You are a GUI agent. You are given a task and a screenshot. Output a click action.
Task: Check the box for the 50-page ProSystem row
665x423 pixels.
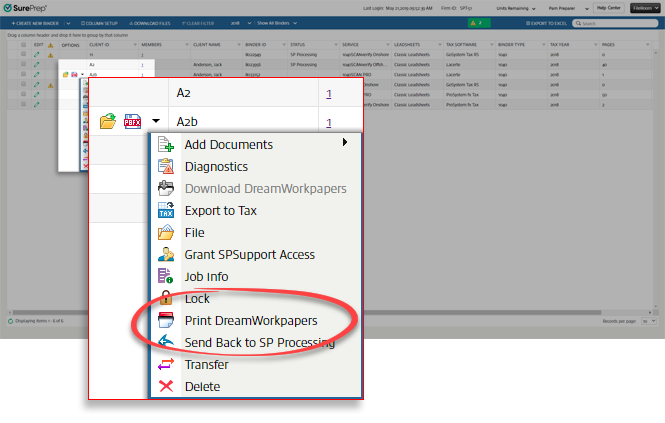point(23,94)
